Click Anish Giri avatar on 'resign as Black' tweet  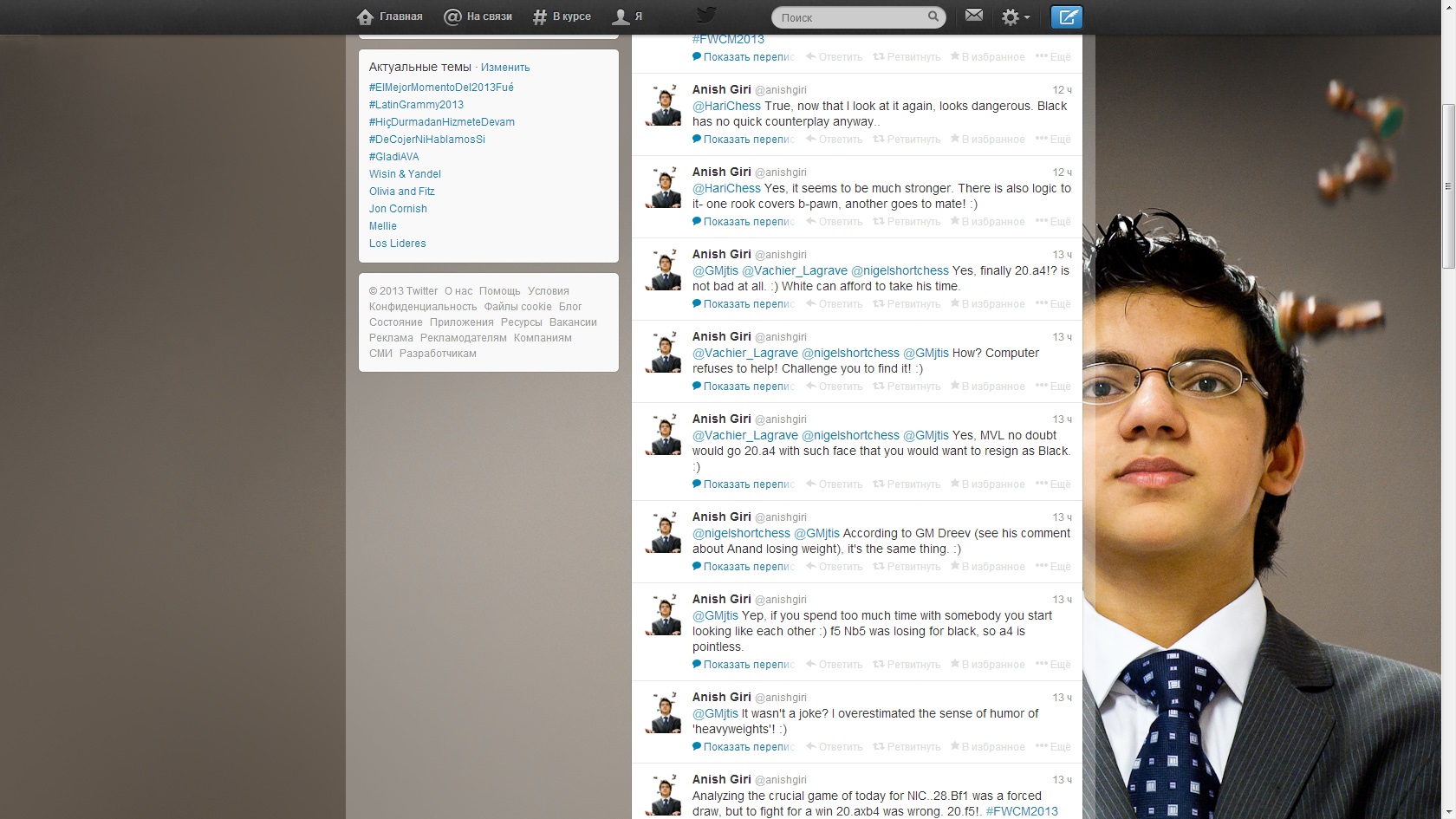coord(665,435)
